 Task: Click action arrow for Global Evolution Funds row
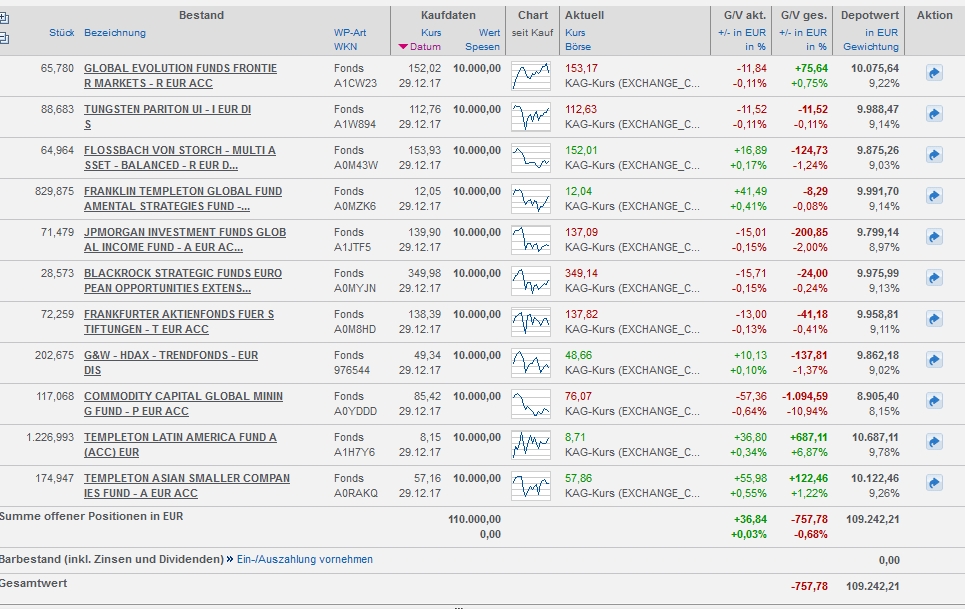[934, 73]
